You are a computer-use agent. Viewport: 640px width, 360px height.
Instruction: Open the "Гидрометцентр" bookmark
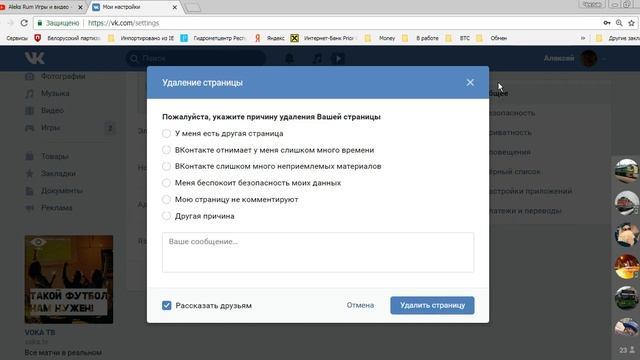click(213, 38)
